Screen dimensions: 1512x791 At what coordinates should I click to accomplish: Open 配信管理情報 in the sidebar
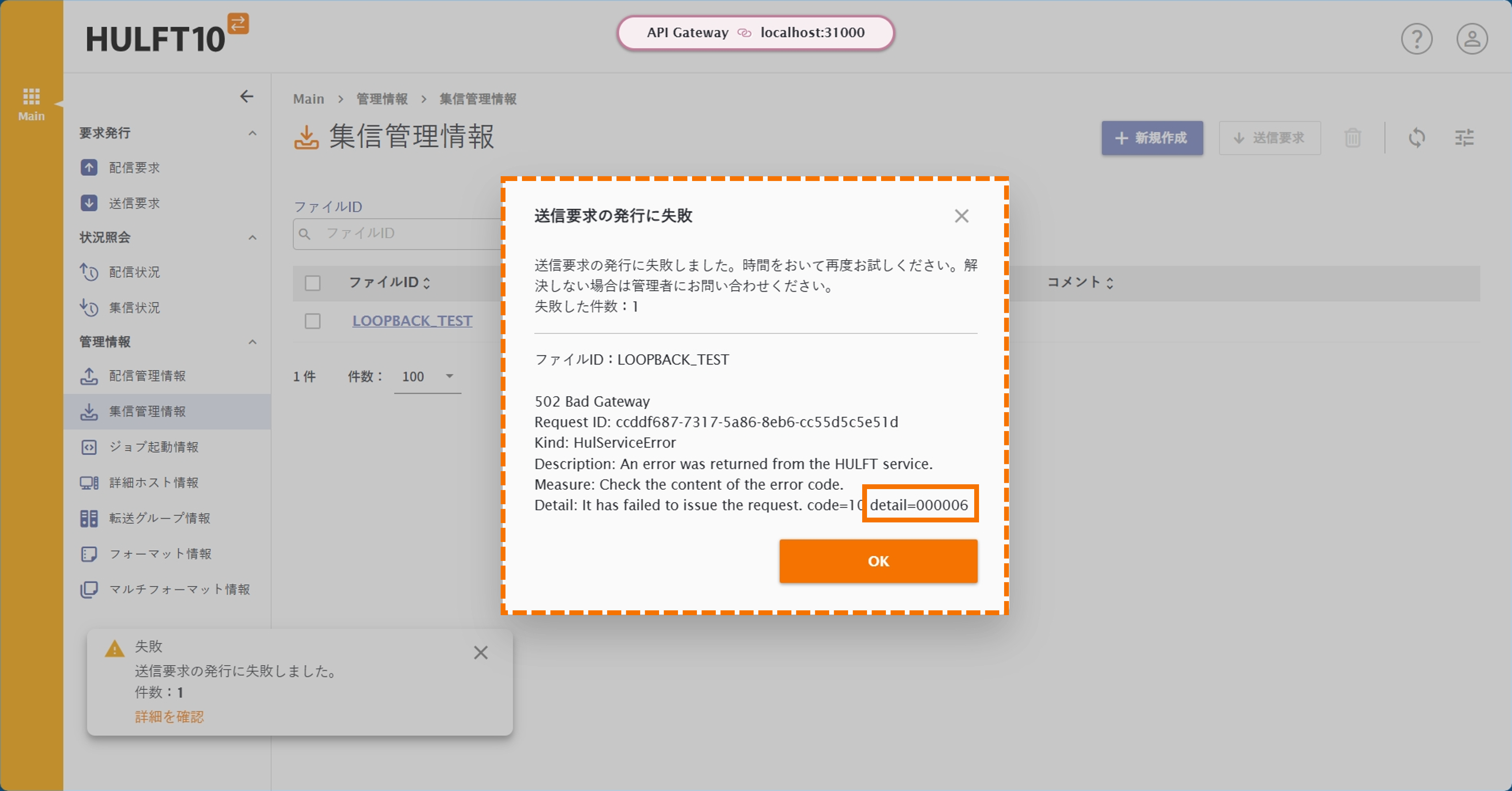(147, 375)
